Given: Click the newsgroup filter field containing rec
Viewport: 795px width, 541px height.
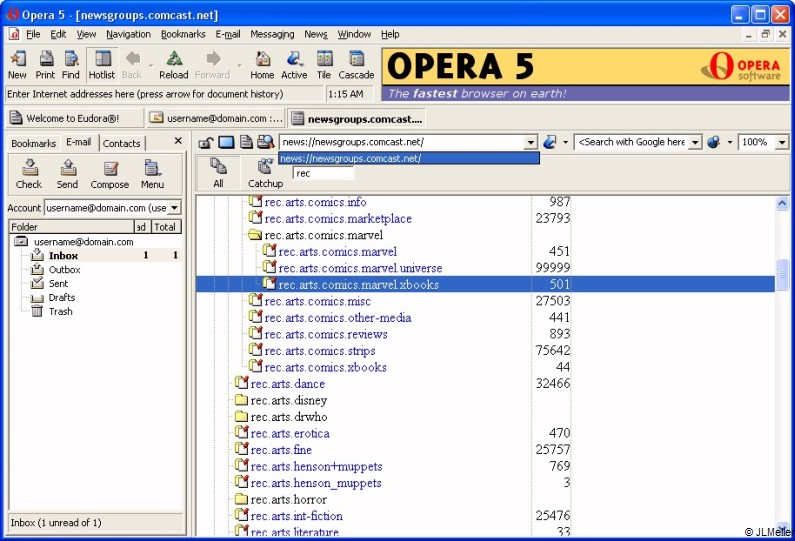Looking at the screenshot, I should point(323,173).
